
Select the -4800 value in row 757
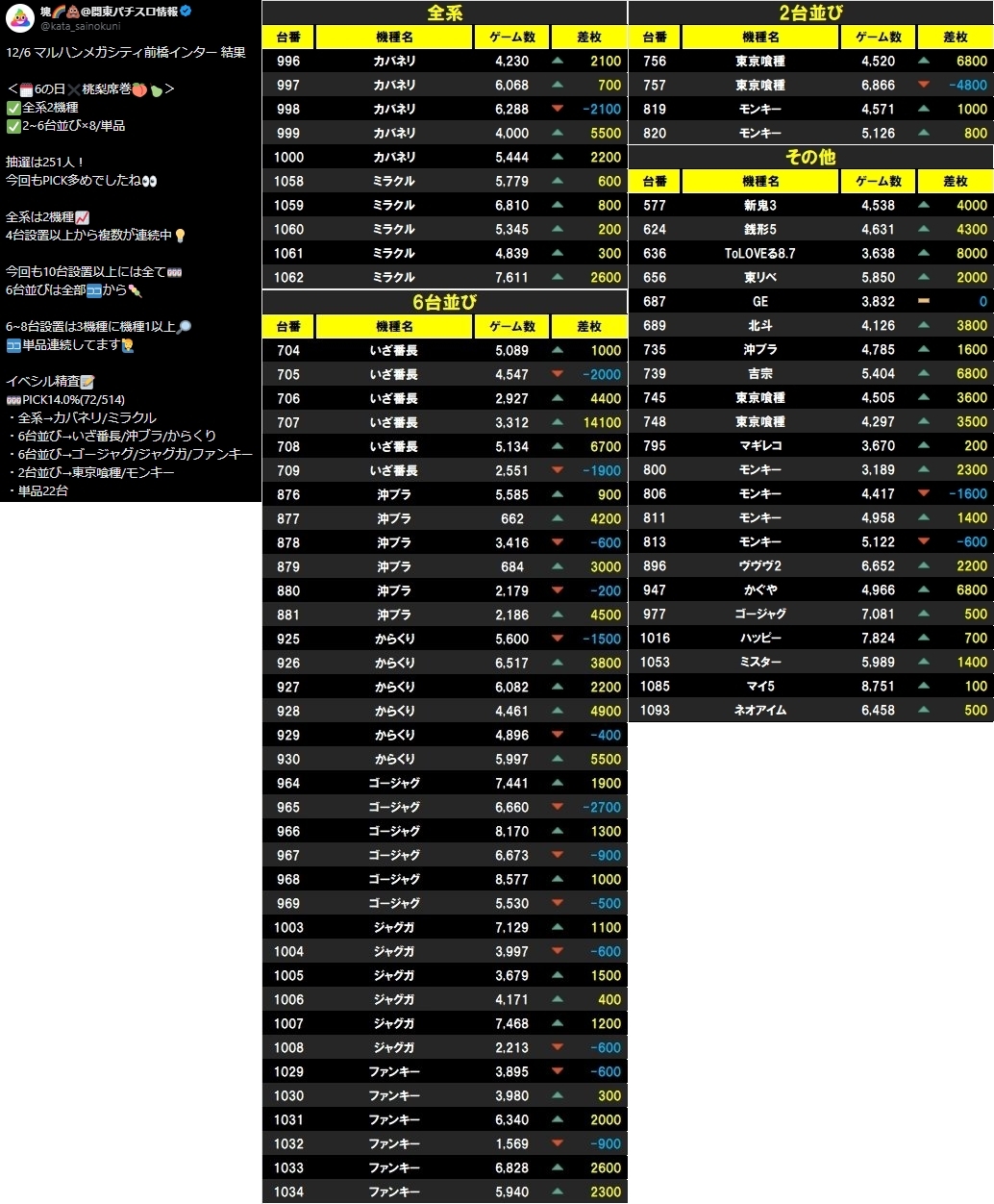968,85
